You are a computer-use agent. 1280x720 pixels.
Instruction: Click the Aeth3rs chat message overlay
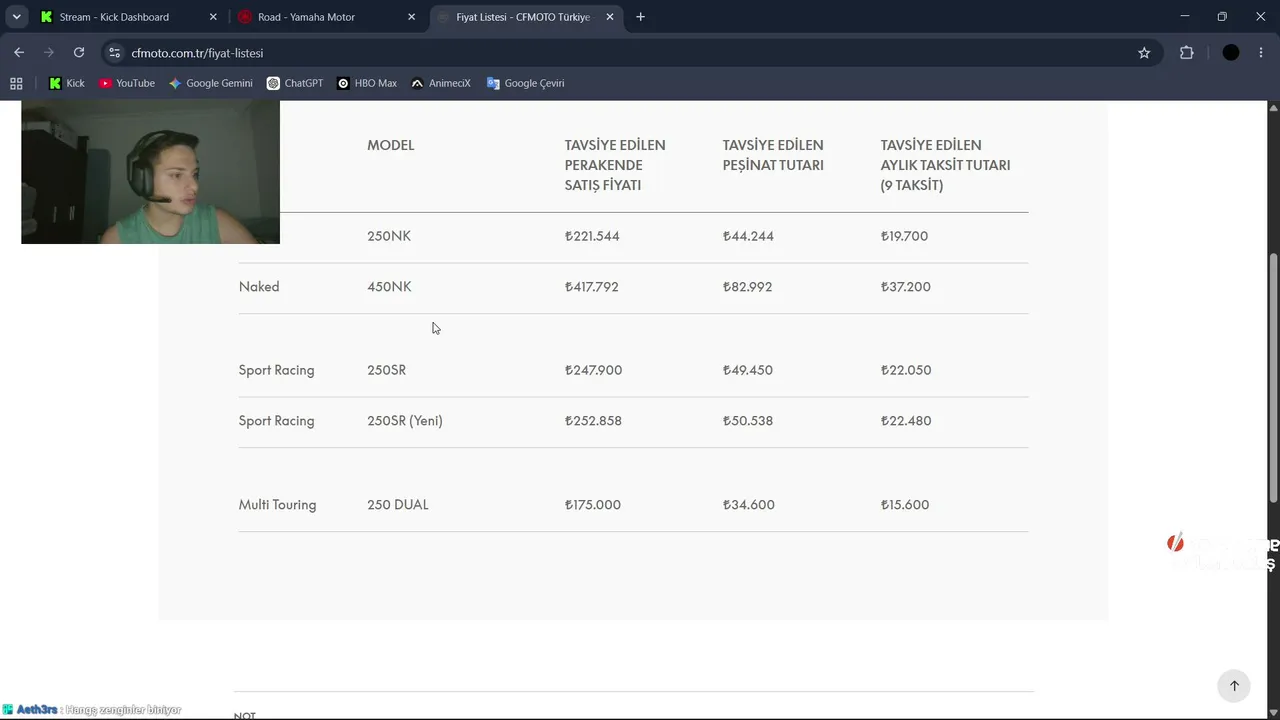92,710
